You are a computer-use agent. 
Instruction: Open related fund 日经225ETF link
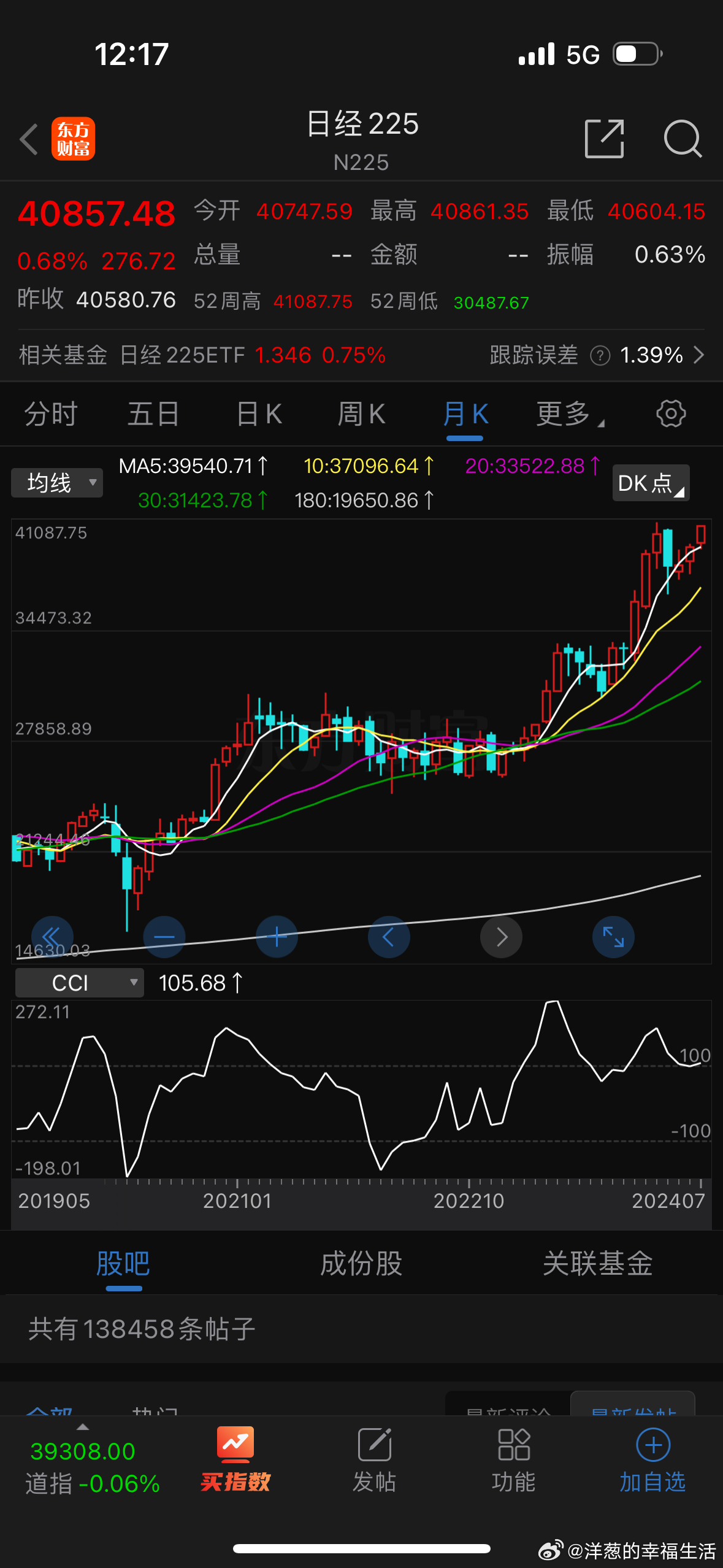coord(182,355)
